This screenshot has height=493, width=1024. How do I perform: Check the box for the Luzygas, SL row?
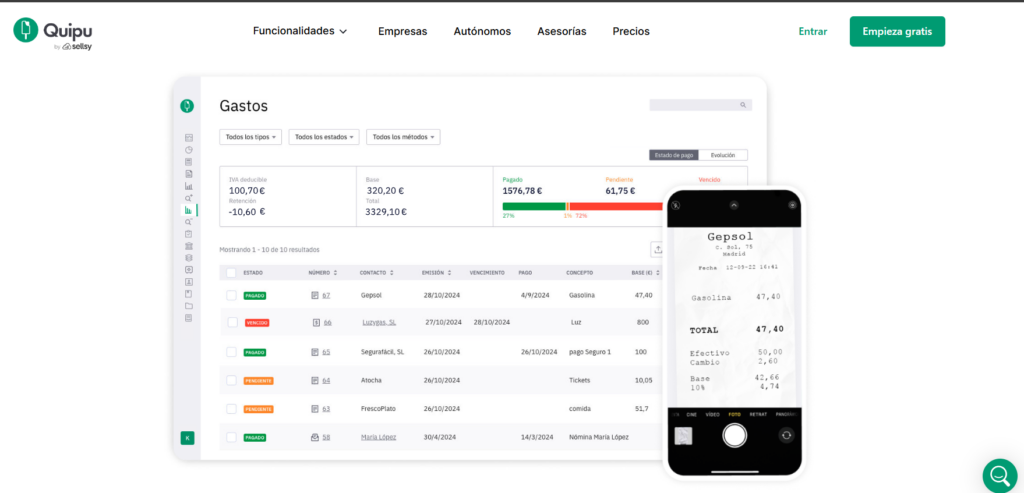[x=232, y=322]
